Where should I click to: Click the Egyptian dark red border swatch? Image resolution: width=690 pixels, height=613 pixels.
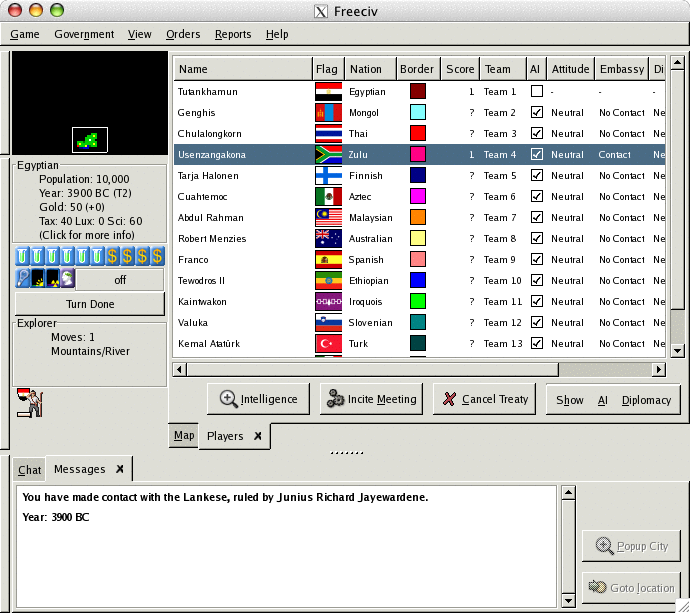(x=418, y=92)
